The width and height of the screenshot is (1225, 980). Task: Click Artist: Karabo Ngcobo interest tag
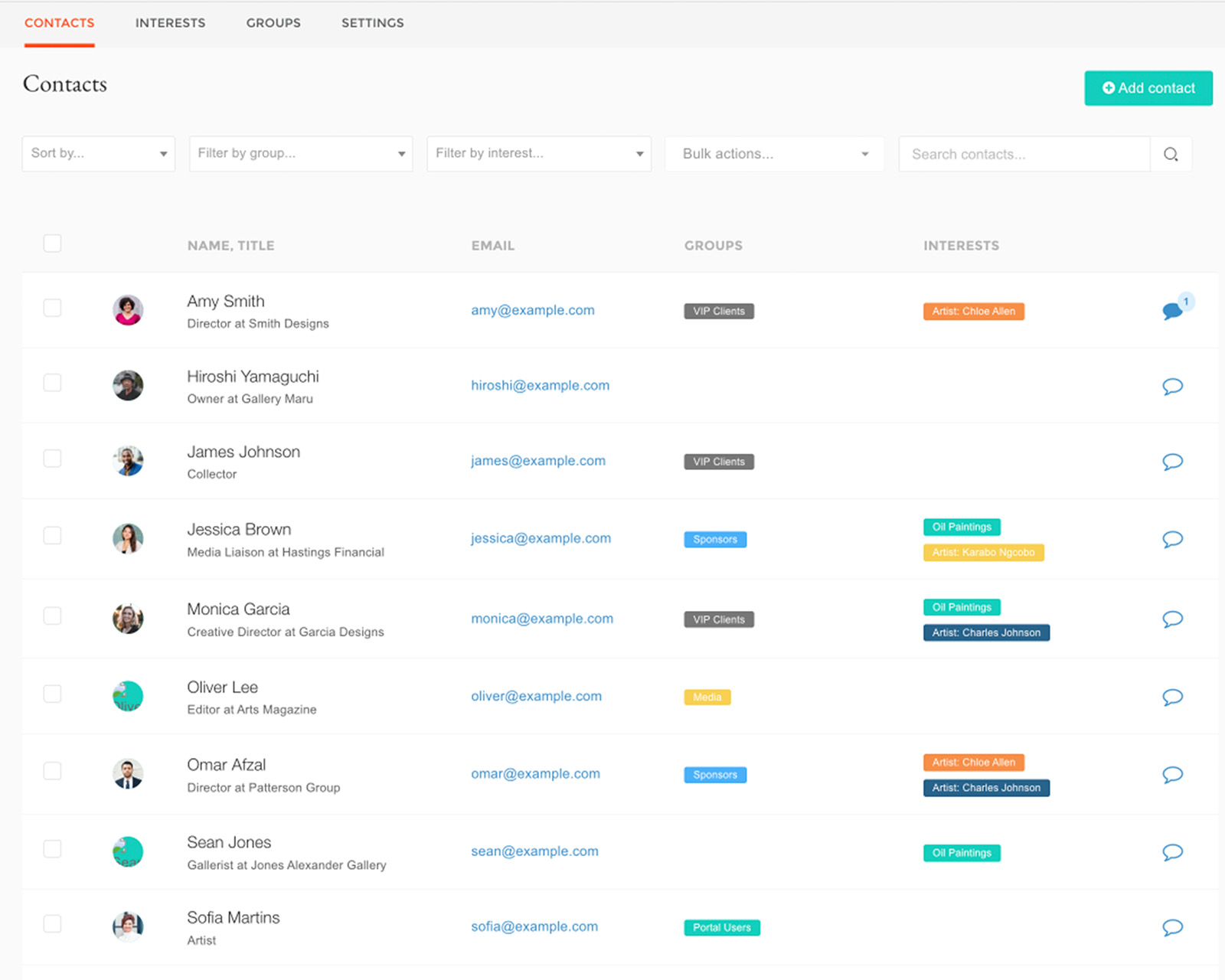point(984,552)
